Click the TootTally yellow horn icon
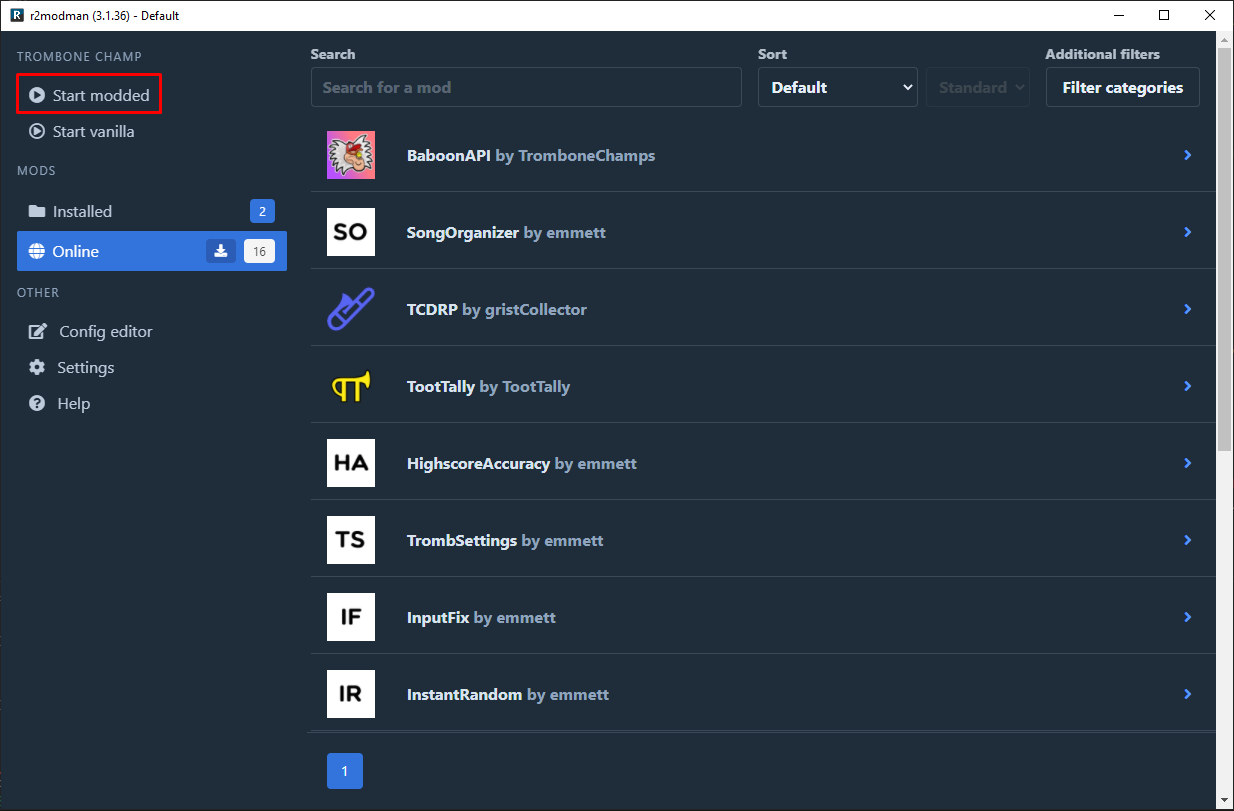The height and width of the screenshot is (811, 1234). coord(351,386)
